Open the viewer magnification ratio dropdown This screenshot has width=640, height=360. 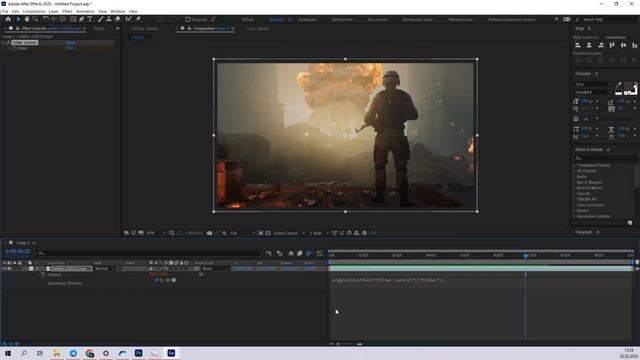pyautogui.click(x=156, y=233)
